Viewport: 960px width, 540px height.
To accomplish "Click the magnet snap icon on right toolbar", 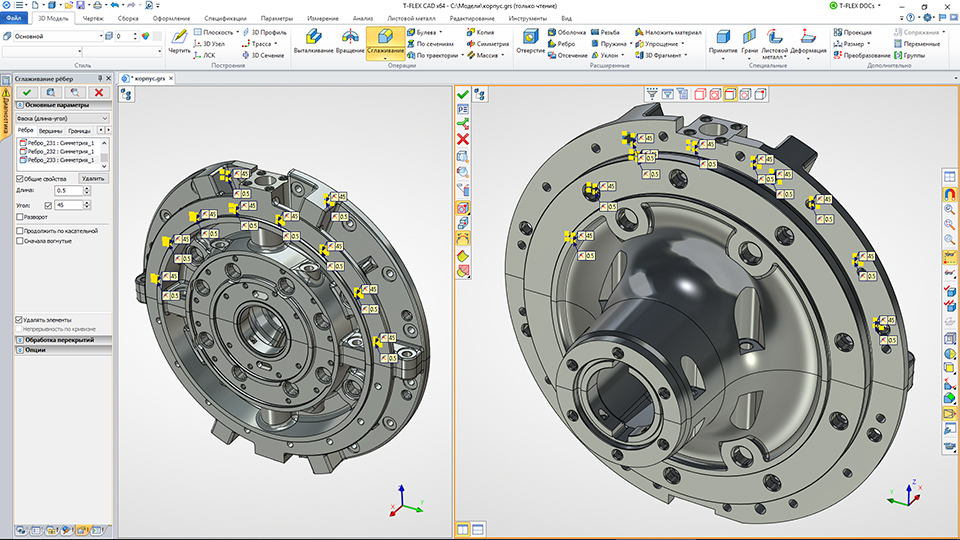I will 950,195.
